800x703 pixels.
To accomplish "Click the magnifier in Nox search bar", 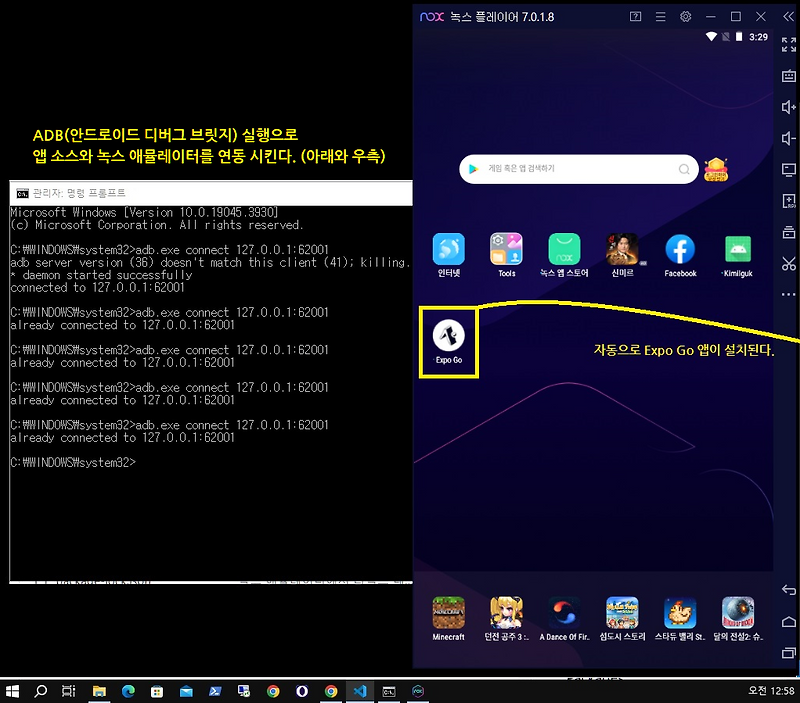I will (x=684, y=169).
